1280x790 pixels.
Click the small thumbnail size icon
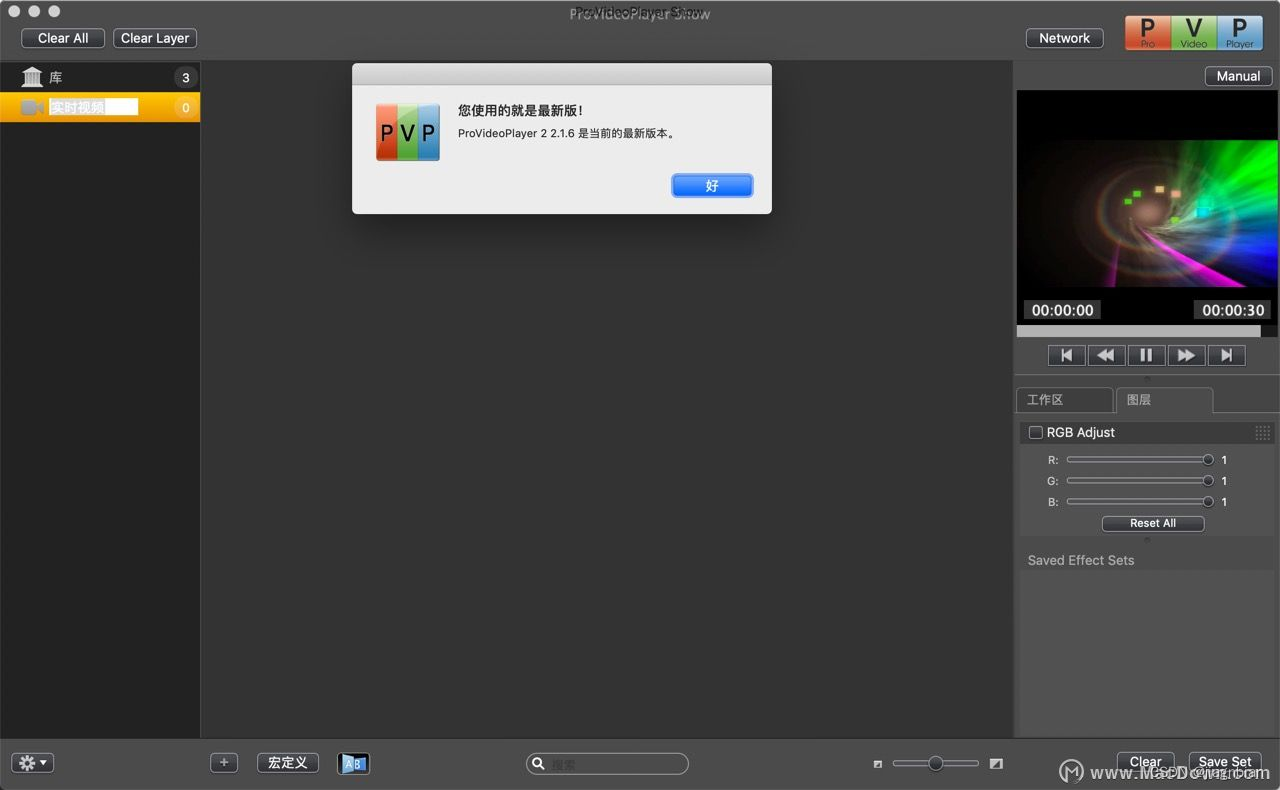coord(878,764)
